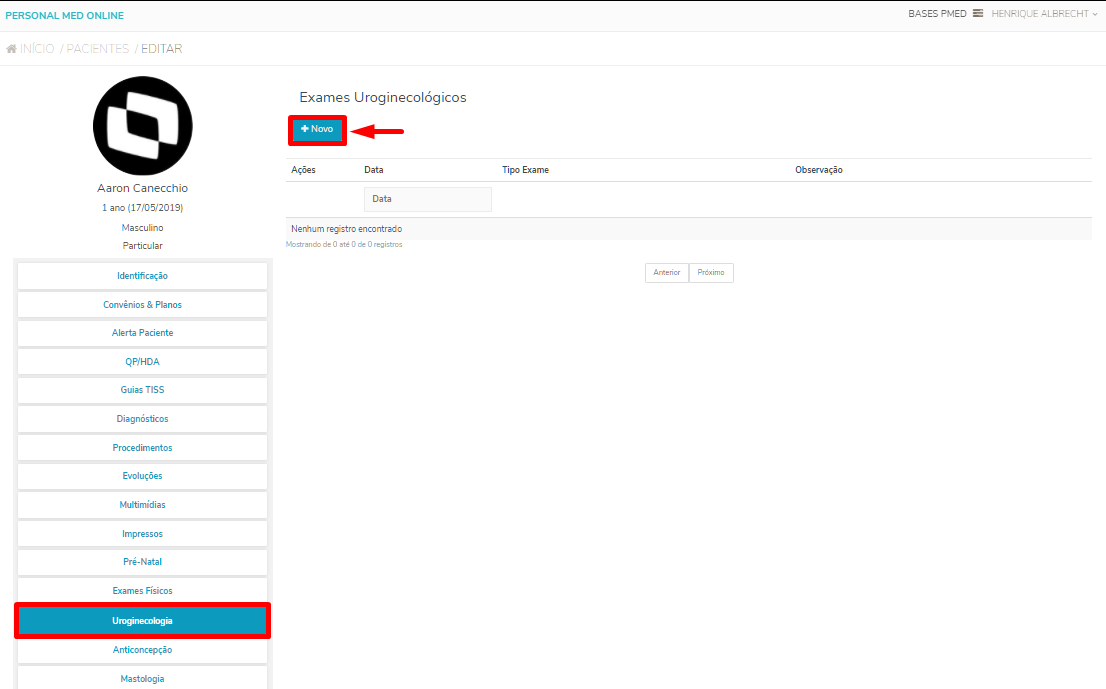Expand the Henrique Albrecht user menu
The height and width of the screenshot is (689, 1106).
click(x=1044, y=13)
